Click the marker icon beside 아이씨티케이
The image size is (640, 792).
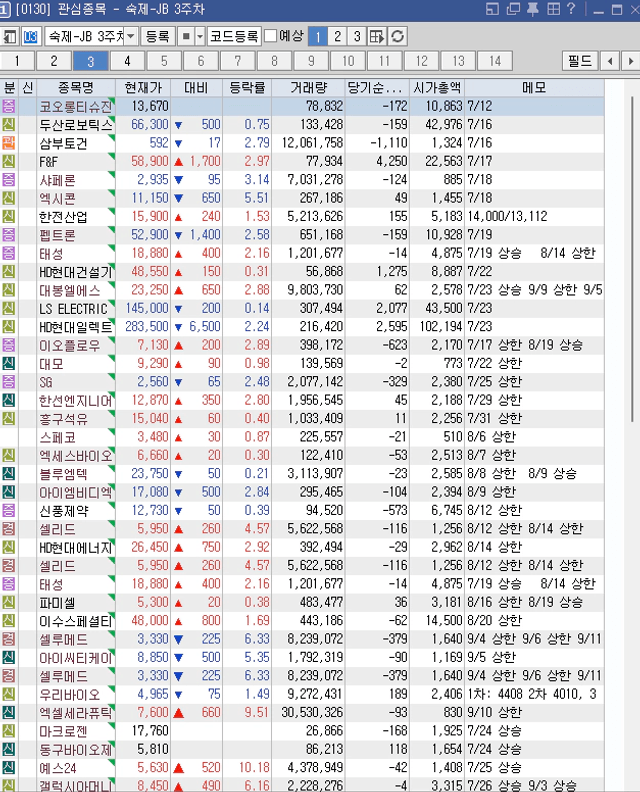[x=9, y=657]
